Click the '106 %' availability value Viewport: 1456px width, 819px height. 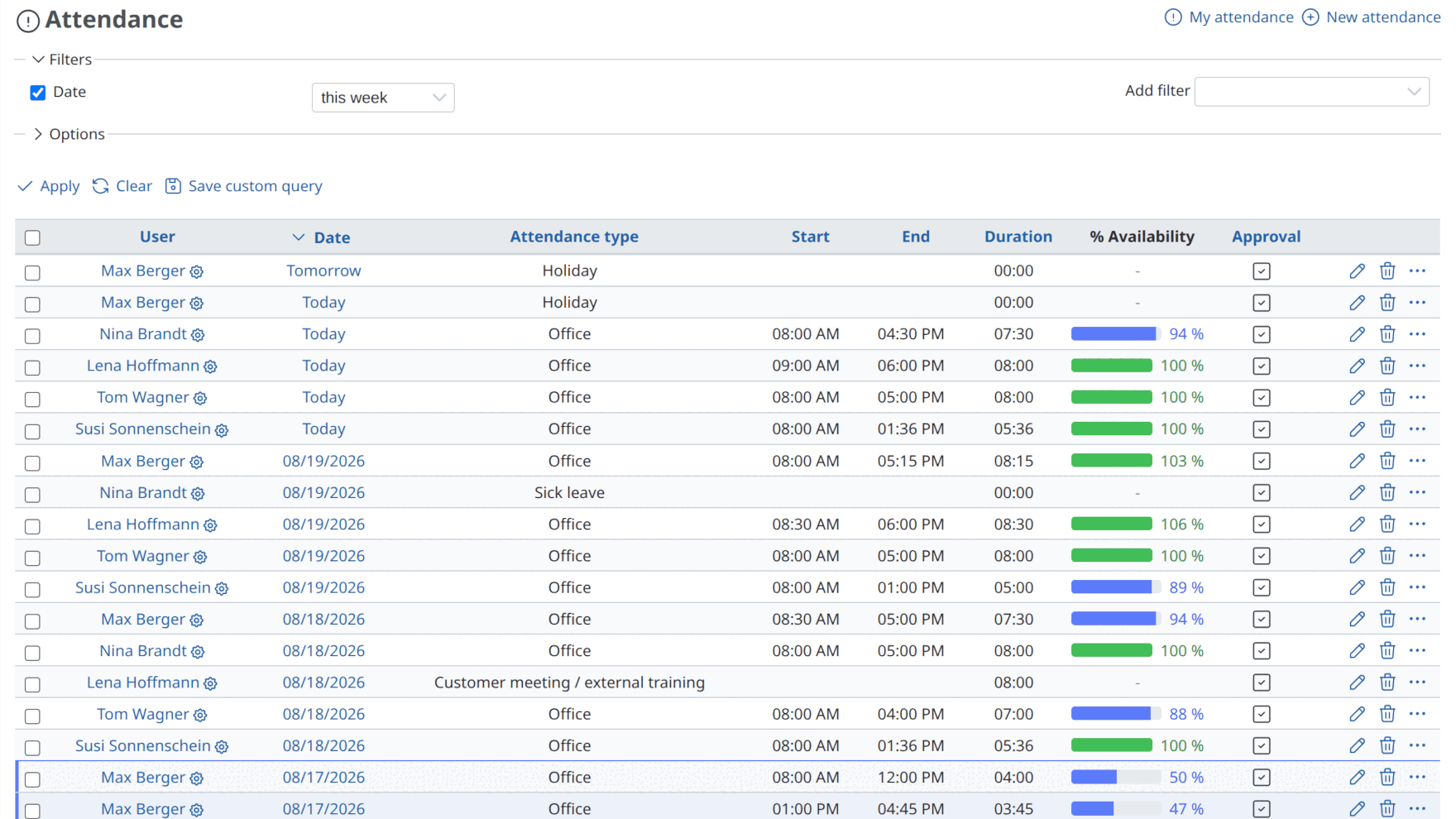click(1181, 524)
